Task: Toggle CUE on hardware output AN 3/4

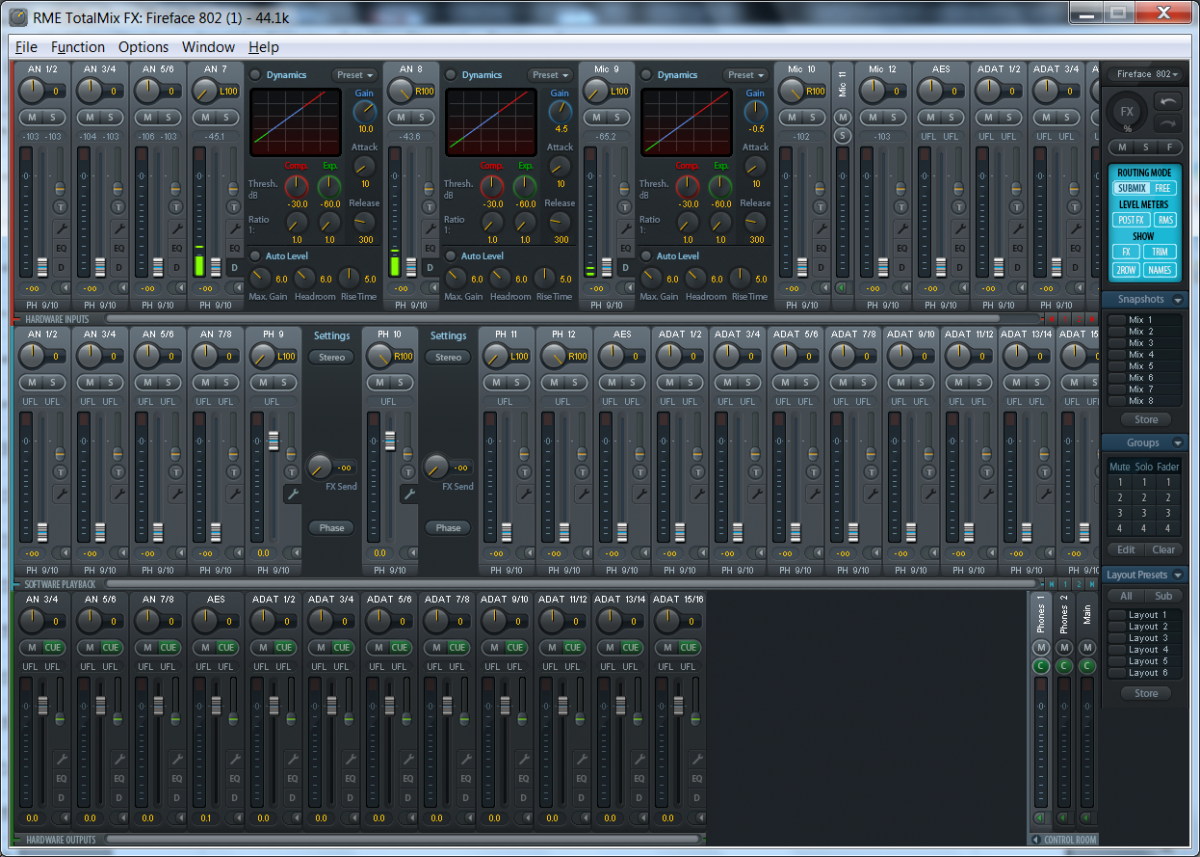Action: click(x=53, y=647)
